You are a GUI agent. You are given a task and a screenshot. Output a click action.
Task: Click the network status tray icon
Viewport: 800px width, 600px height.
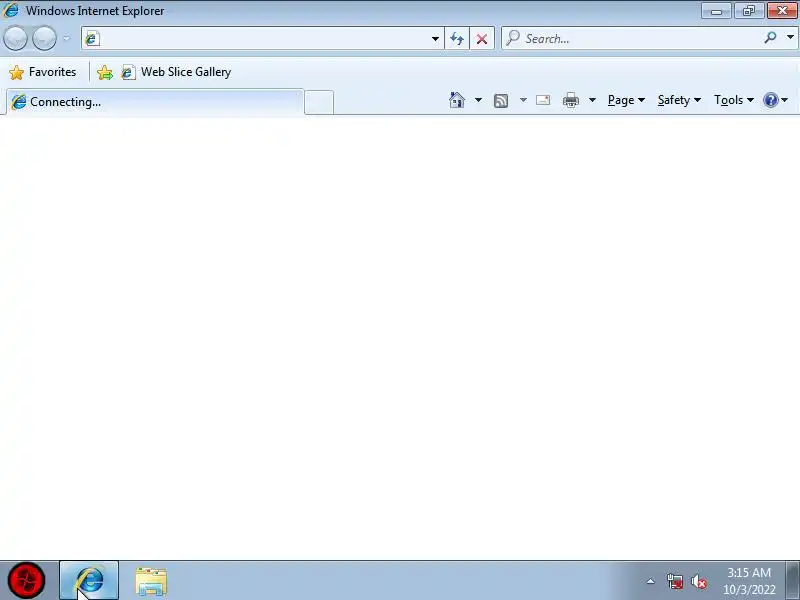674,581
